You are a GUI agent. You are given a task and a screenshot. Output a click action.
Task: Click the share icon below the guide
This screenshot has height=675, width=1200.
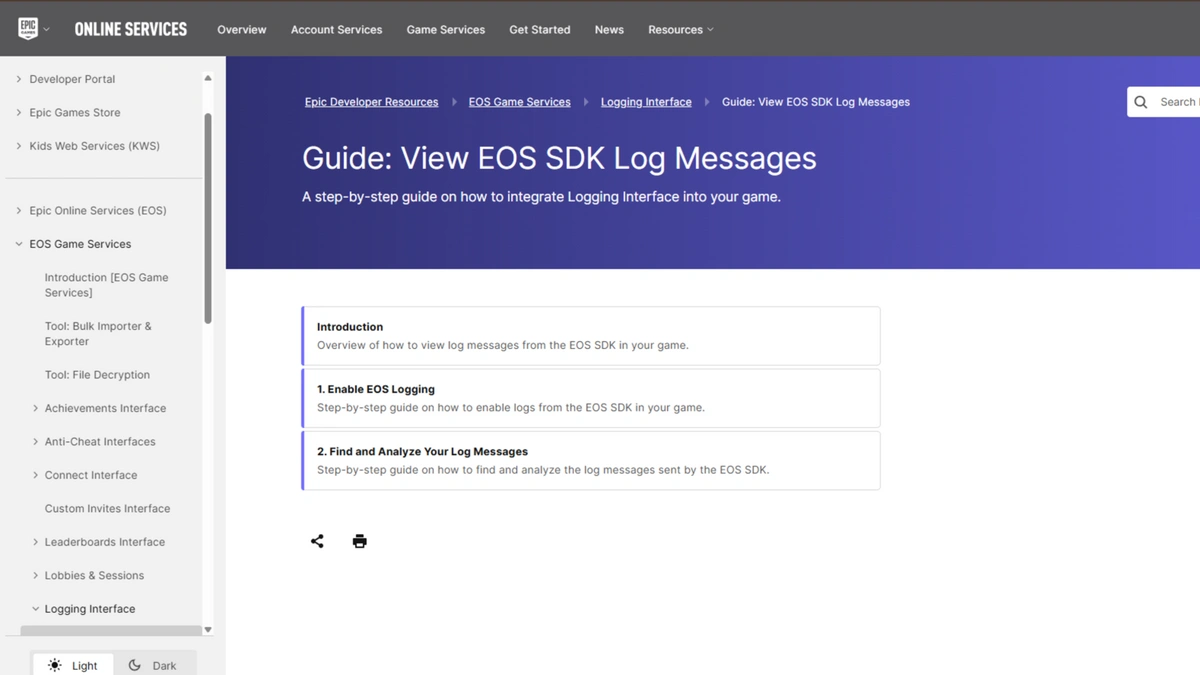pyautogui.click(x=317, y=541)
